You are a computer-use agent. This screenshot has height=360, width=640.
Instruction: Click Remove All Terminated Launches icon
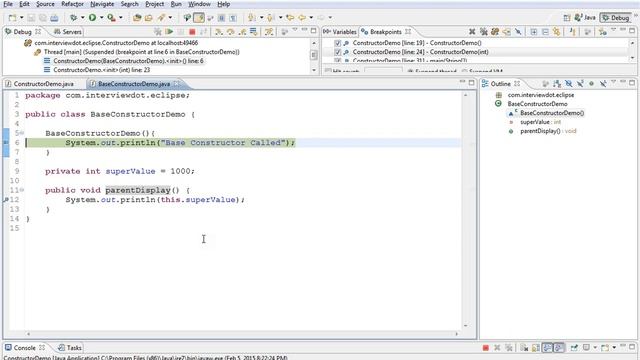point(158,31)
